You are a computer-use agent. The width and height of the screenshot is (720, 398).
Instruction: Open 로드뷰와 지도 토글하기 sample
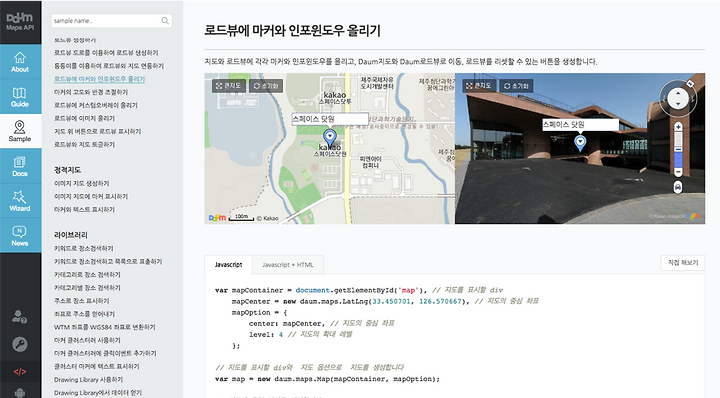84,145
